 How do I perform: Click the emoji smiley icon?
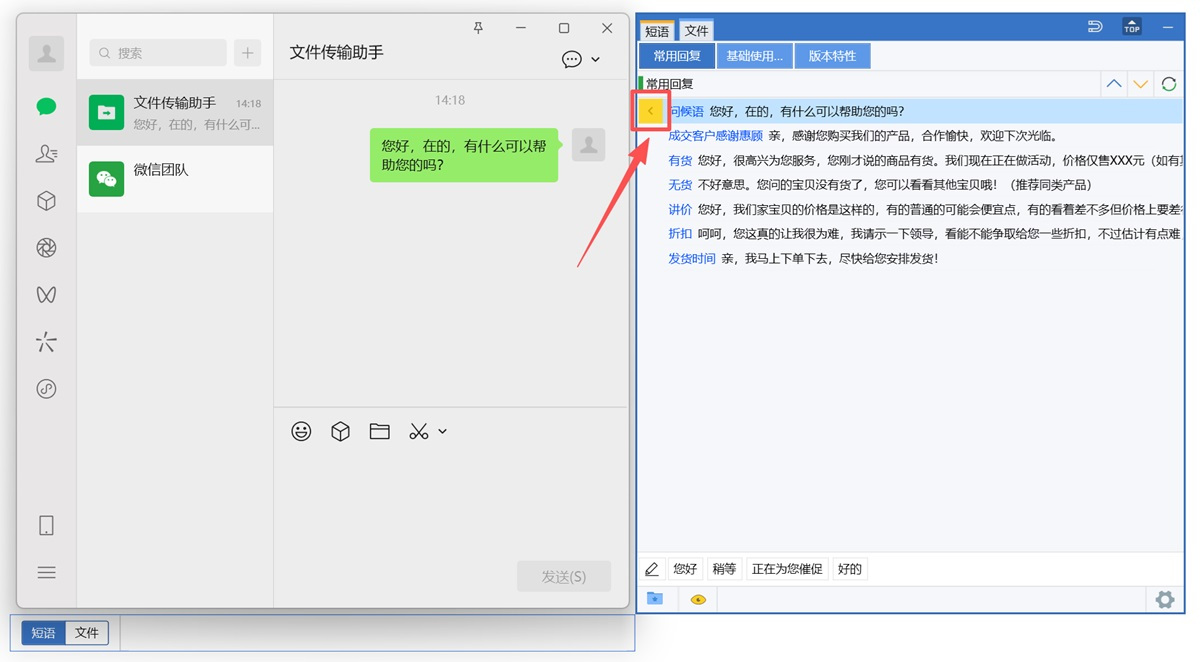tap(301, 431)
